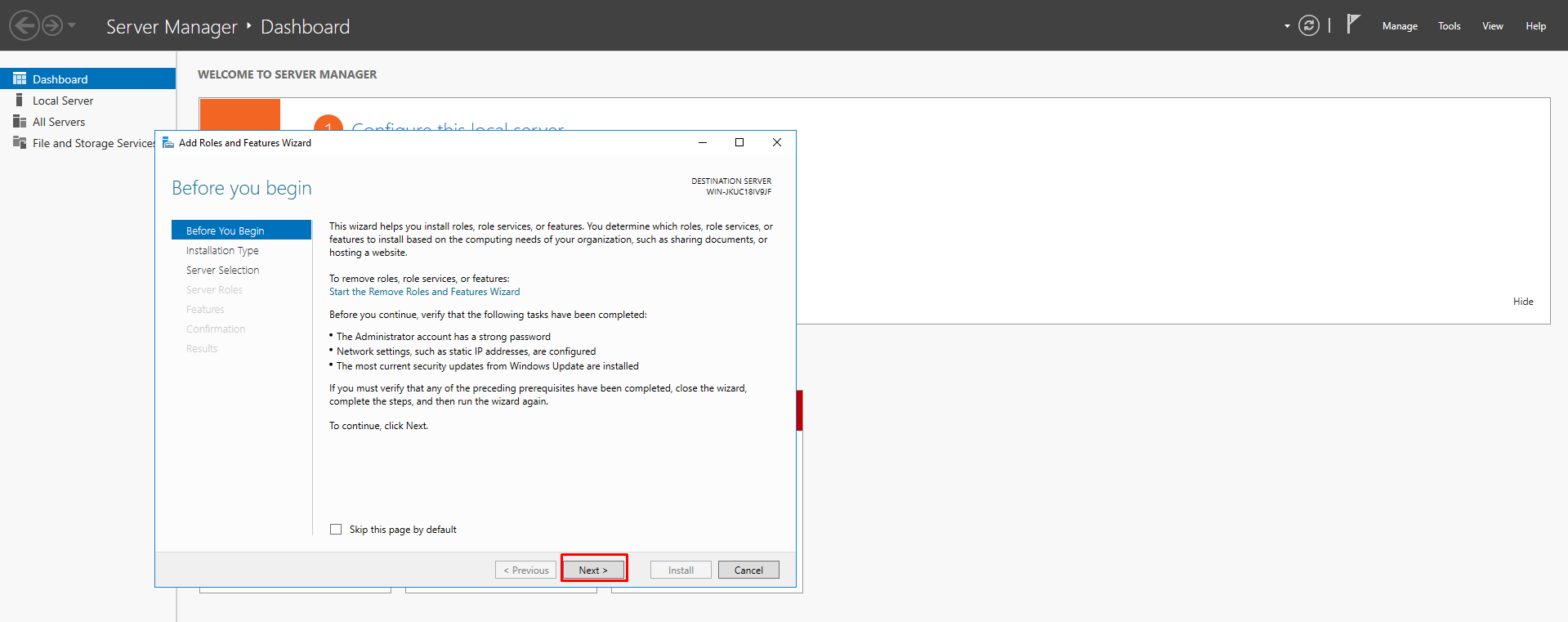
Task: Click the Before you begin wizard heading
Action: (x=242, y=188)
